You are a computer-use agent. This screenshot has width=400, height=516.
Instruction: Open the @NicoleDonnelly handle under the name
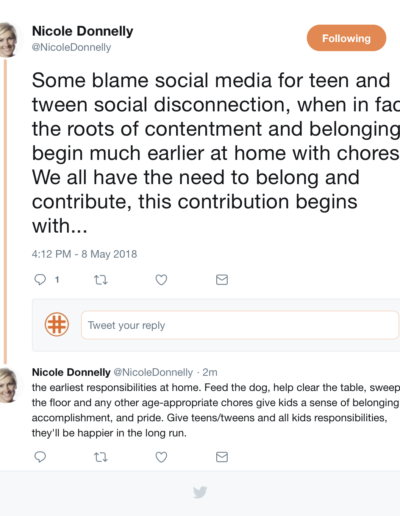[71, 47]
